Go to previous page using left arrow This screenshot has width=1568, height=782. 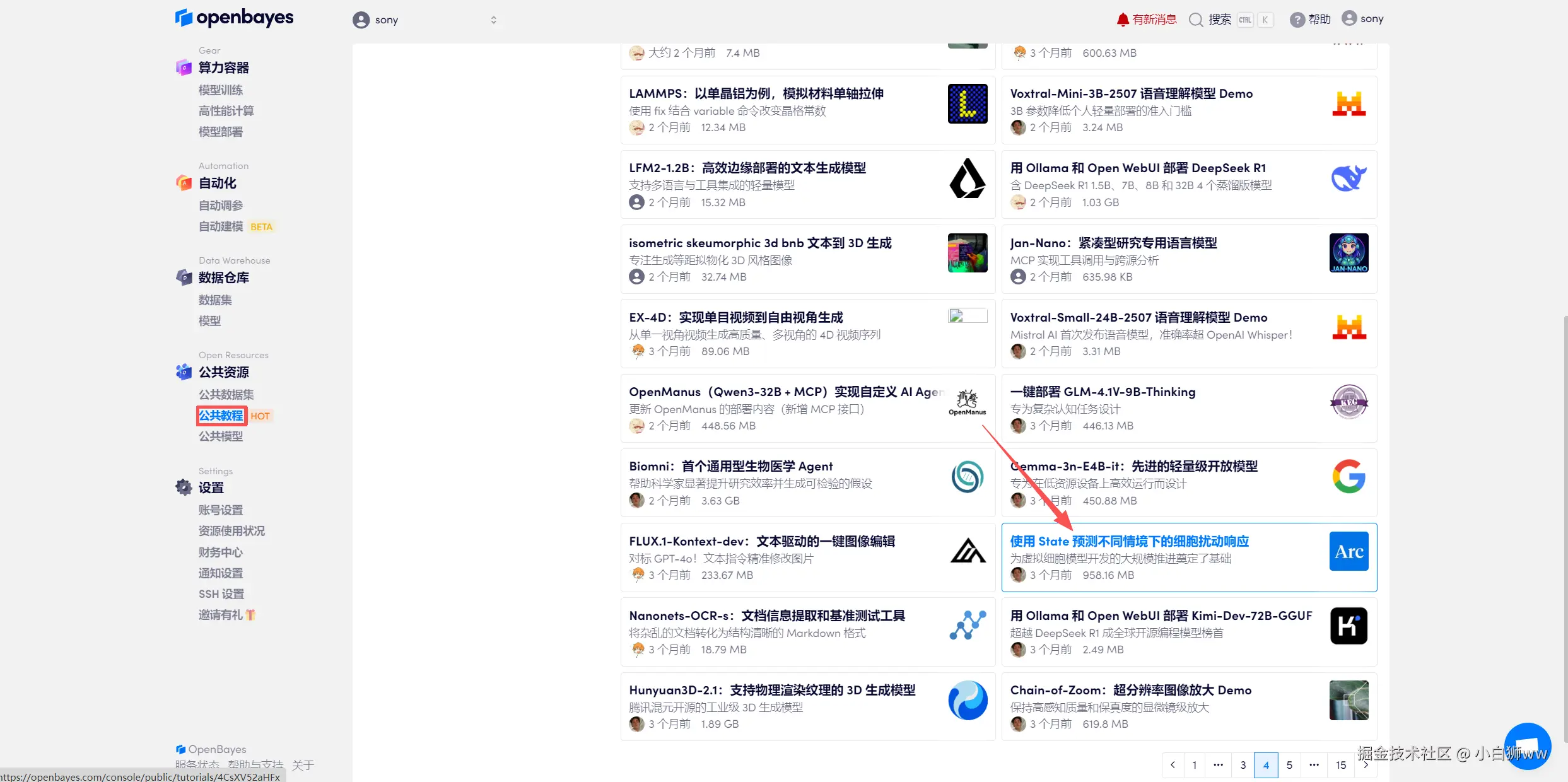1173,765
